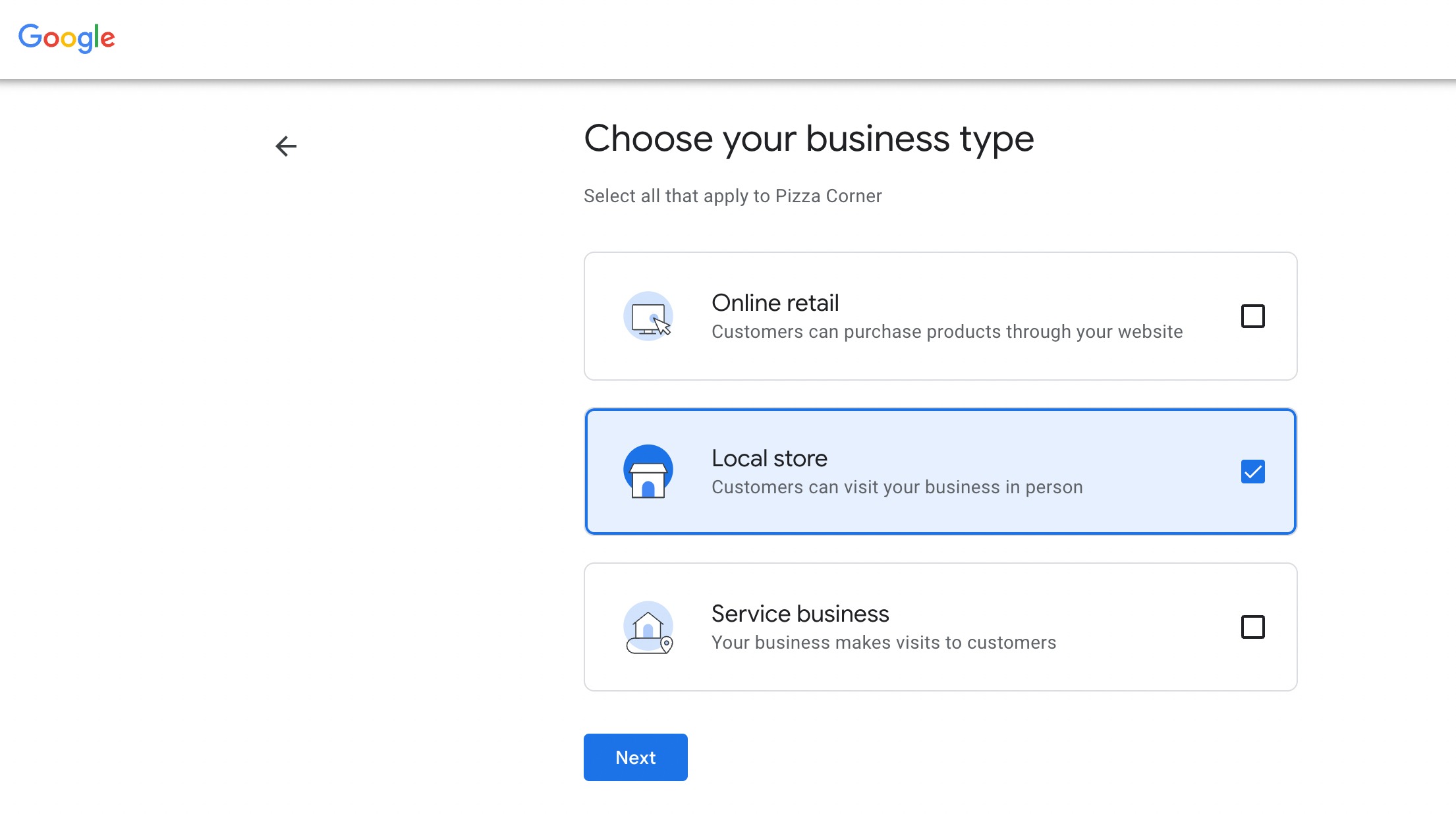This screenshot has width=1456, height=814.
Task: Select the Service business house icon
Action: (x=648, y=627)
